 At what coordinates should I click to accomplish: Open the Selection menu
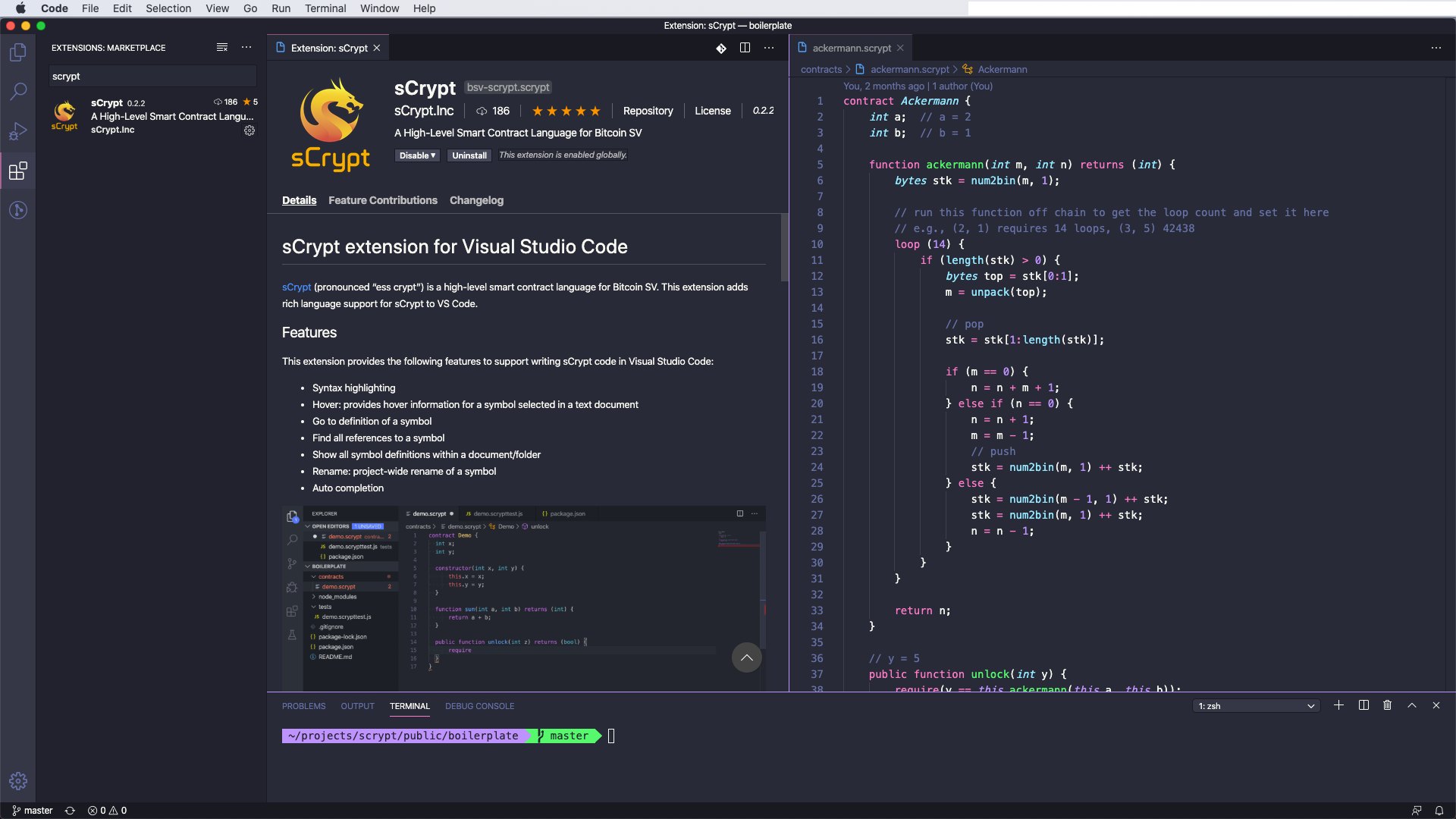168,8
